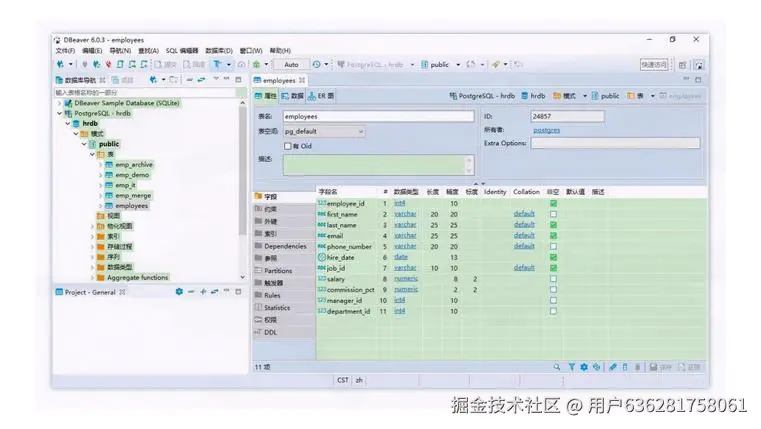Expand the 索引 (indexes) folder in tree
The width and height of the screenshot is (761, 429).
[92, 236]
